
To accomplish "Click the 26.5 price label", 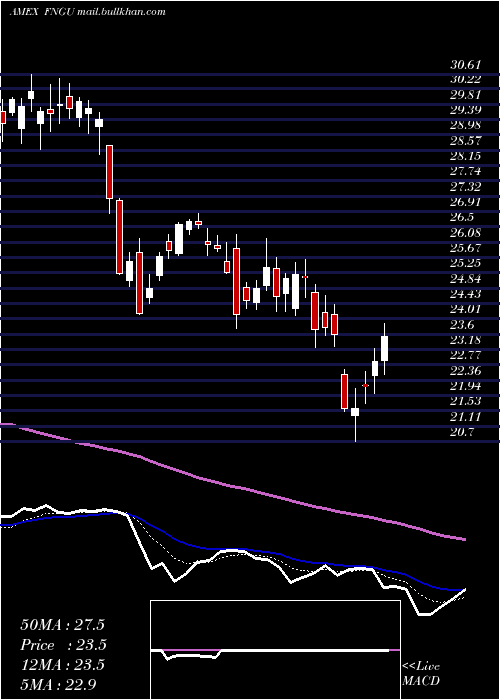I will 462,218.
